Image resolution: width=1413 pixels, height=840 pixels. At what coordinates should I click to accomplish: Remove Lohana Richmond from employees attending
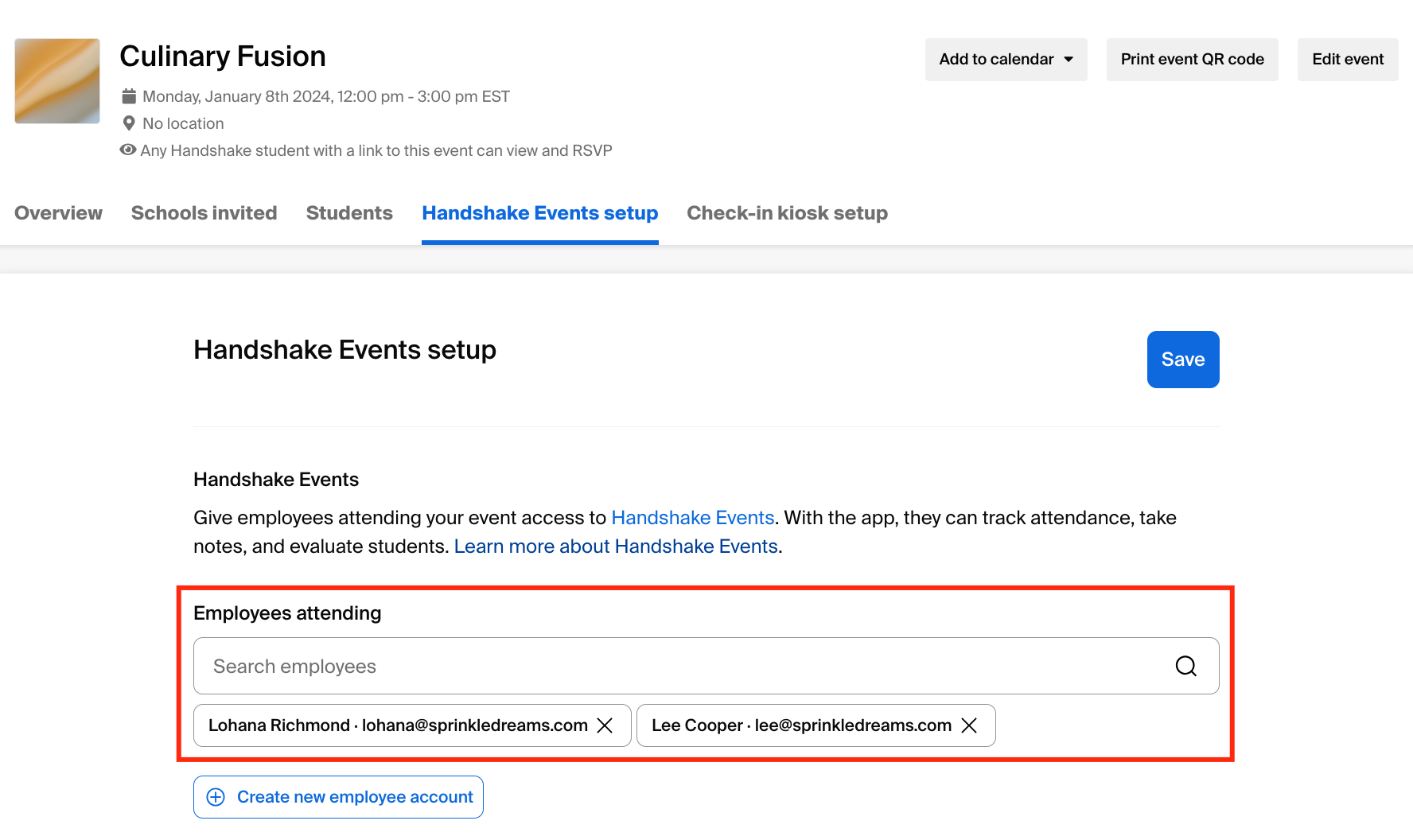coord(605,725)
